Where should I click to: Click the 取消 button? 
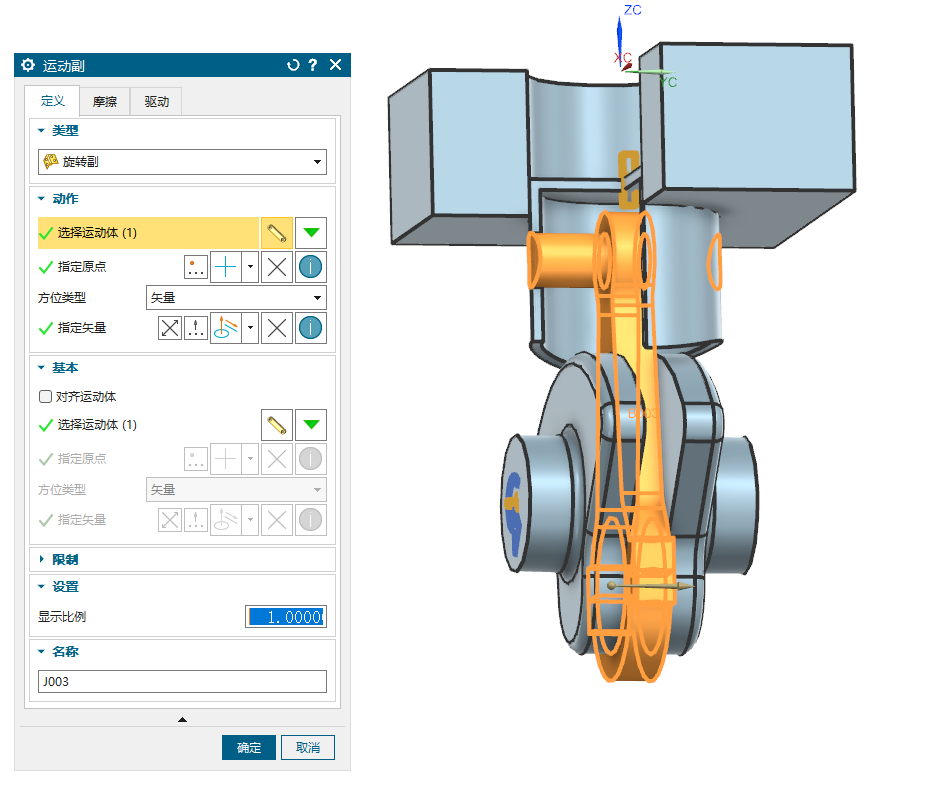pyautogui.click(x=307, y=748)
